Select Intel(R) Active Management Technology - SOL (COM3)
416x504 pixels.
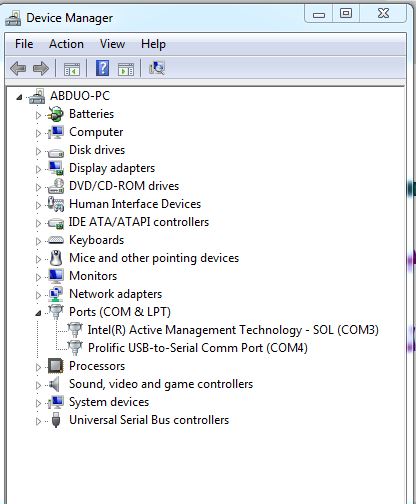coord(233,330)
